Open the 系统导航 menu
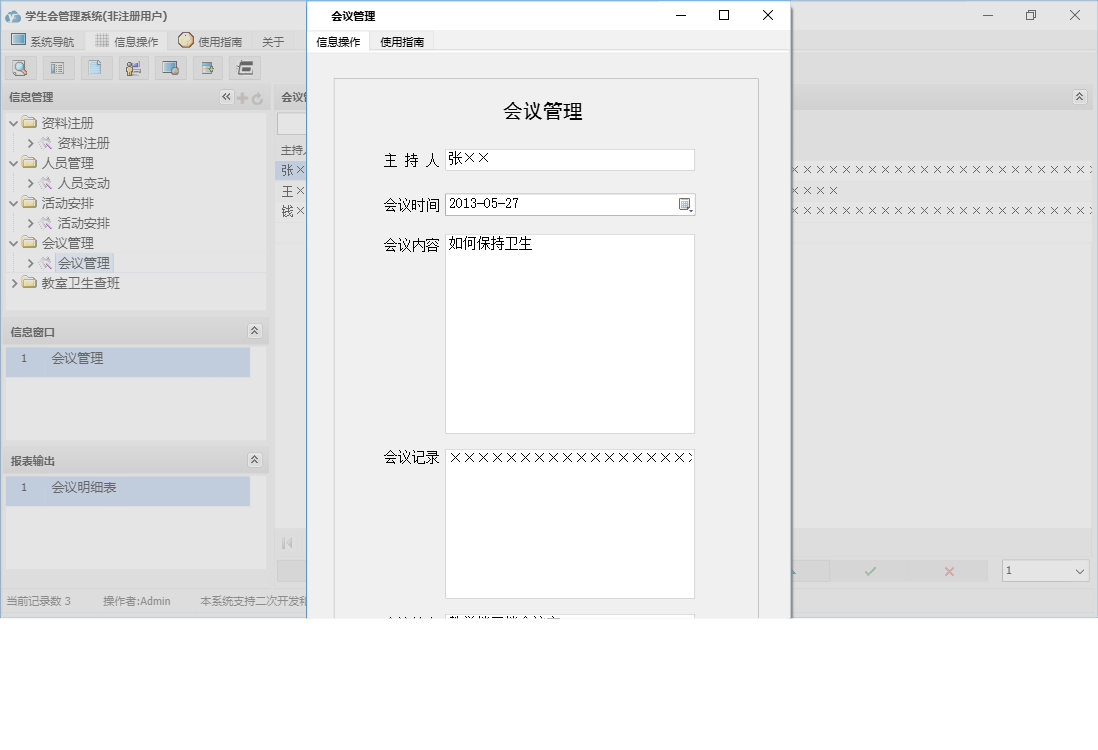This screenshot has height=750, width=1098. click(50, 41)
